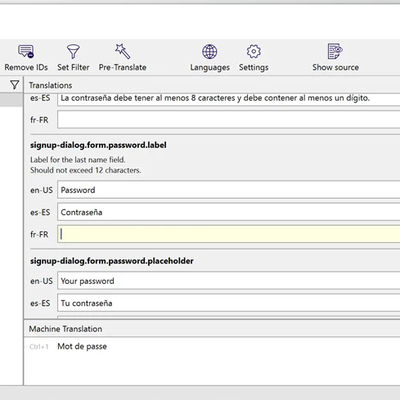
Task: Edit es-ES password rule translation field
Action: 229,99
